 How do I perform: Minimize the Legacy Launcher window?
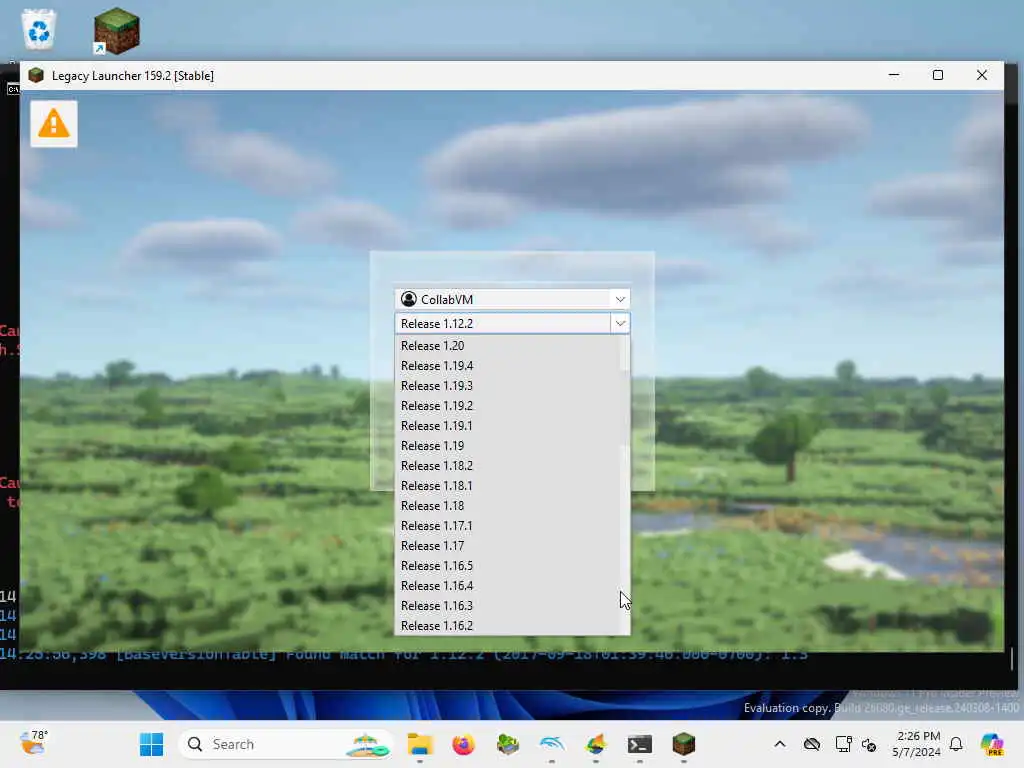894,75
